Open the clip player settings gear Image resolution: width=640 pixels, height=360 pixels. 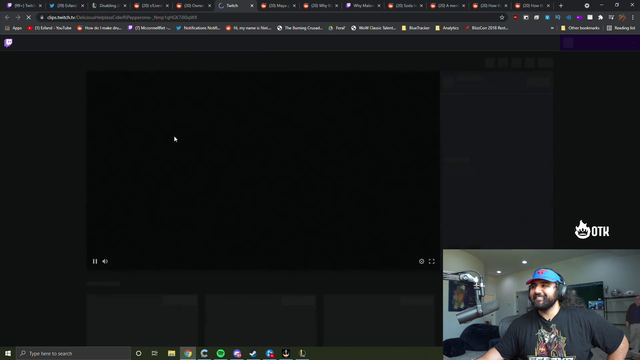point(421,261)
